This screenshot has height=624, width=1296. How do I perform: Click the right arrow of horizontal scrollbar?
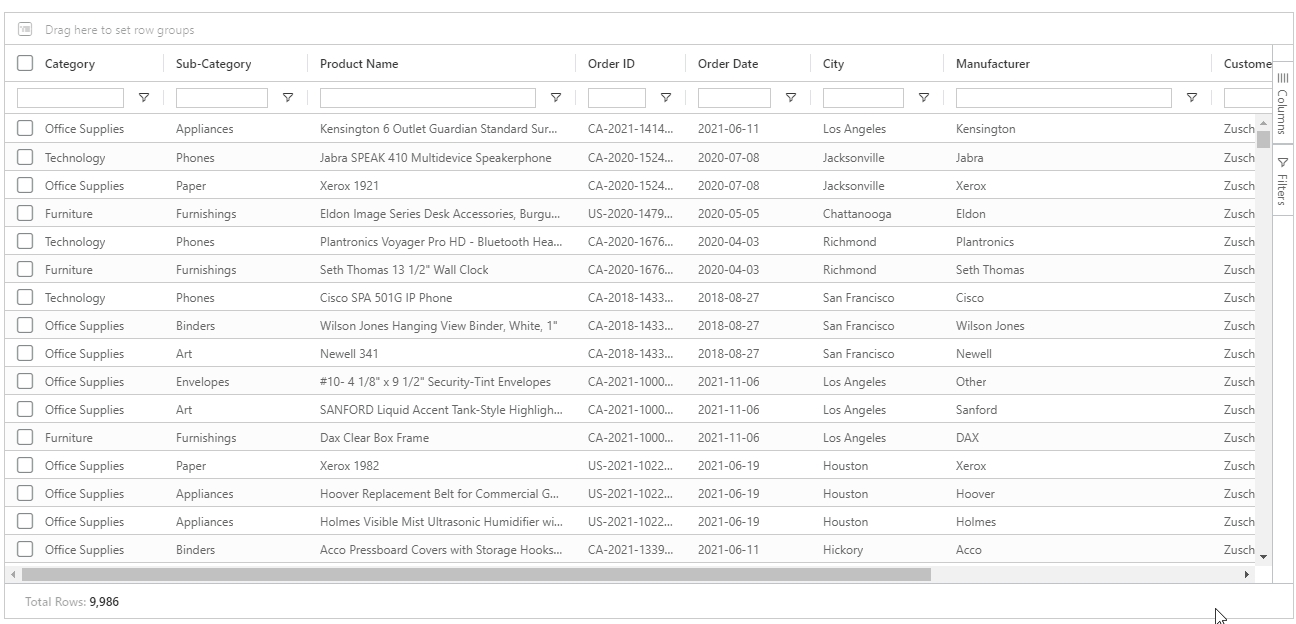pyautogui.click(x=1246, y=575)
